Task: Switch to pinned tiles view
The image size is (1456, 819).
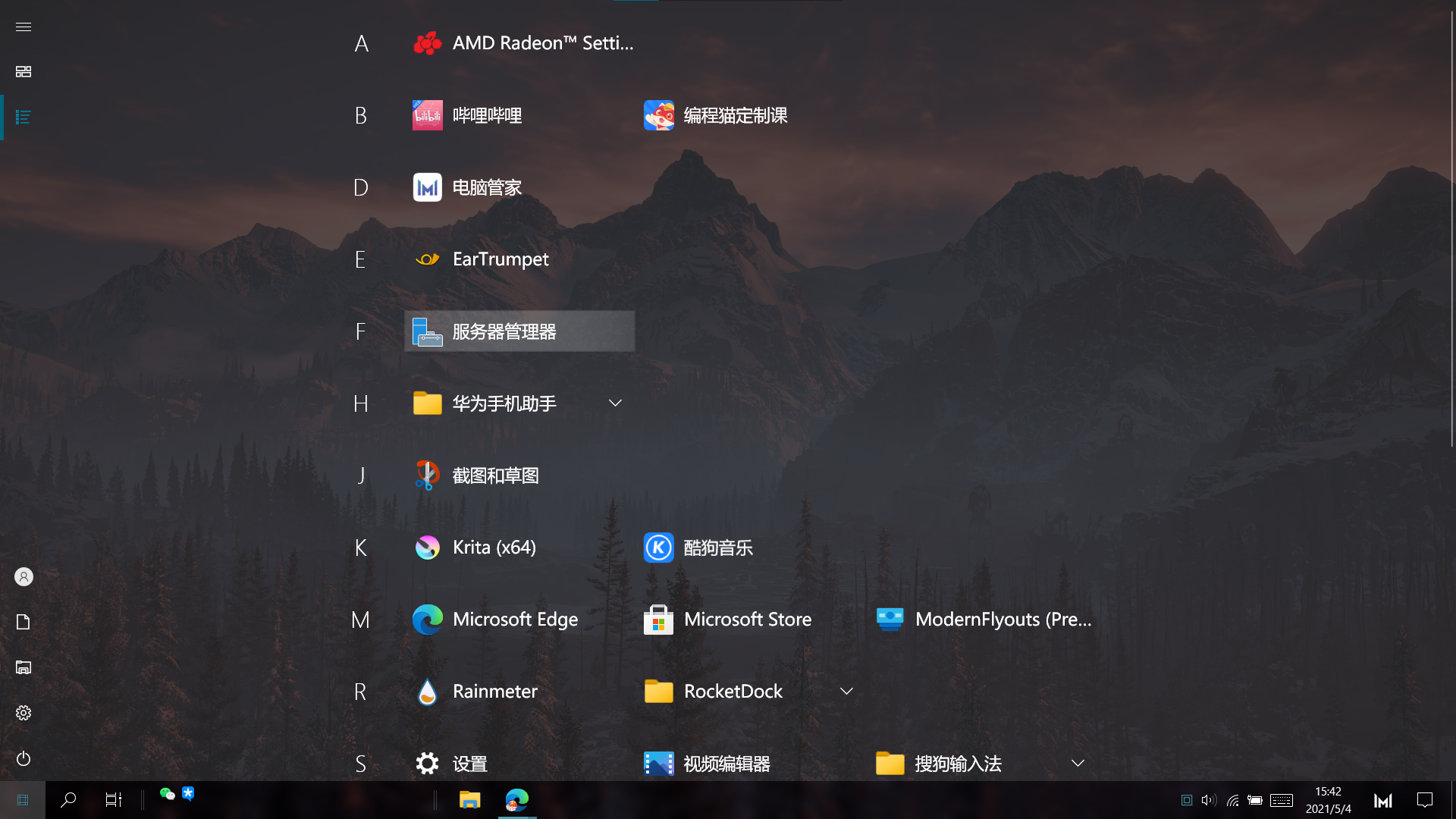Action: coord(24,71)
